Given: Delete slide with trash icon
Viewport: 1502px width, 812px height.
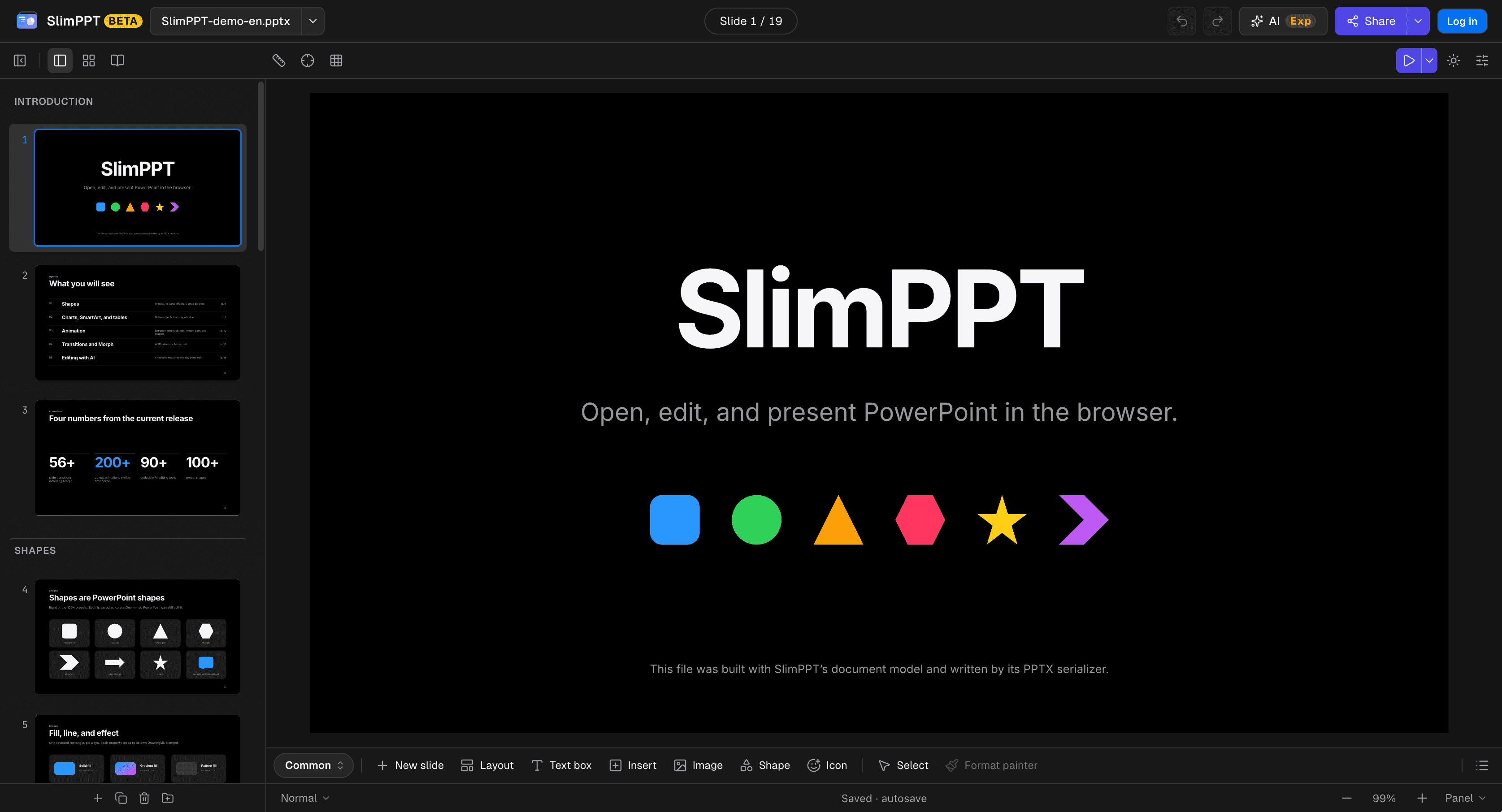Looking at the screenshot, I should tap(144, 798).
